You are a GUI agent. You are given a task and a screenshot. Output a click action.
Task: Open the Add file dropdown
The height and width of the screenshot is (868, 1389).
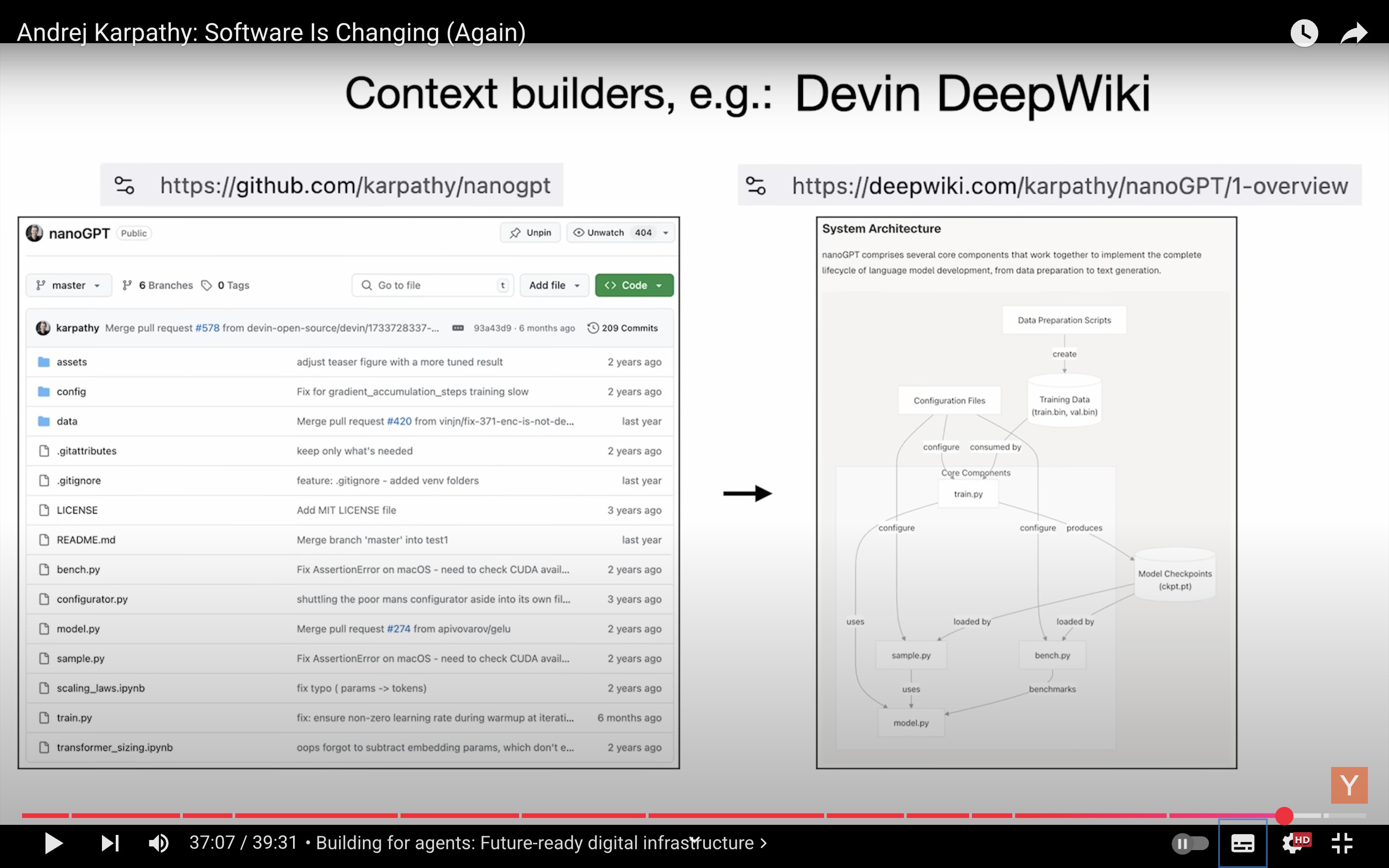point(554,285)
